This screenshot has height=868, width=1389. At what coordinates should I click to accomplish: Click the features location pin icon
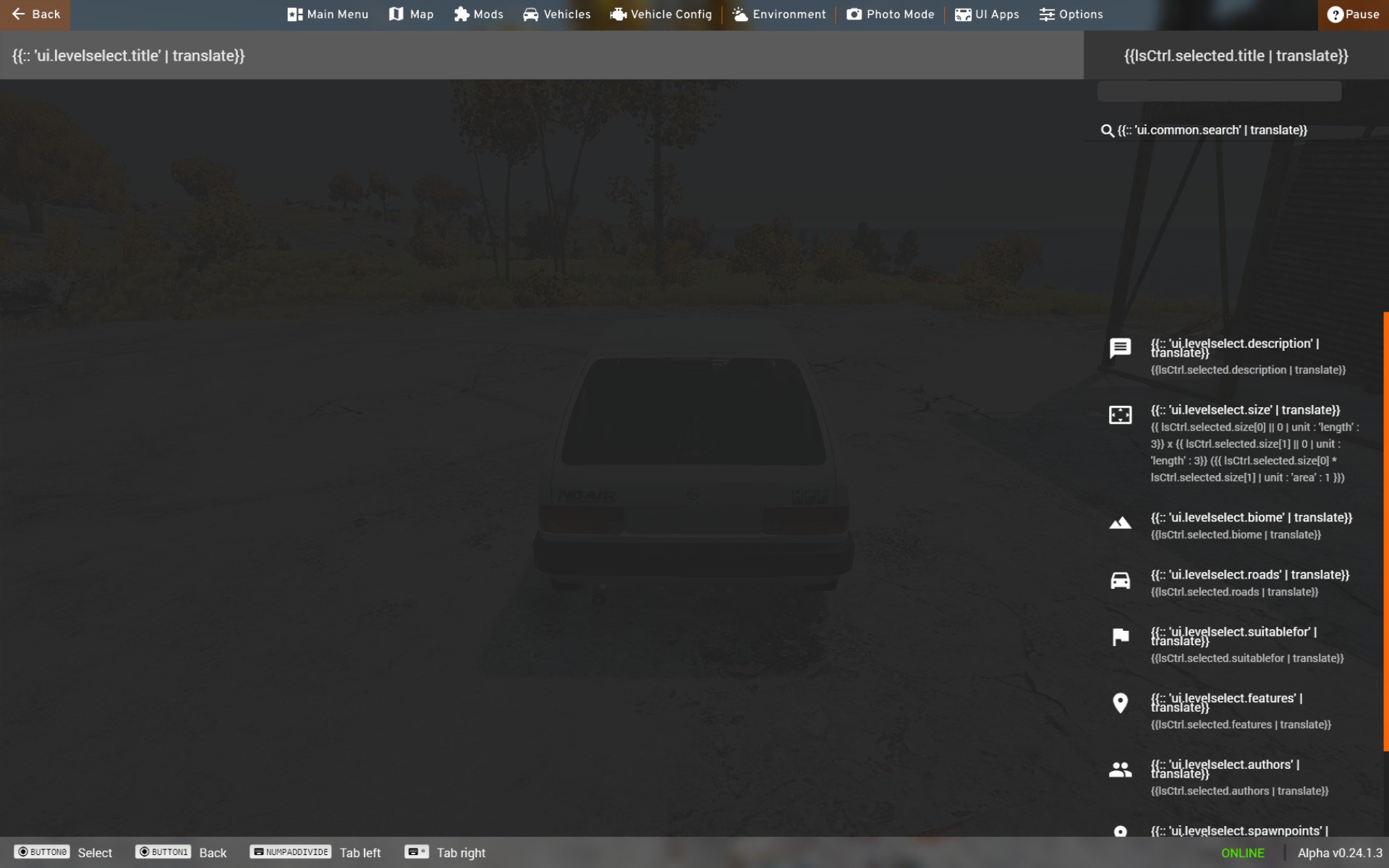[x=1120, y=703]
